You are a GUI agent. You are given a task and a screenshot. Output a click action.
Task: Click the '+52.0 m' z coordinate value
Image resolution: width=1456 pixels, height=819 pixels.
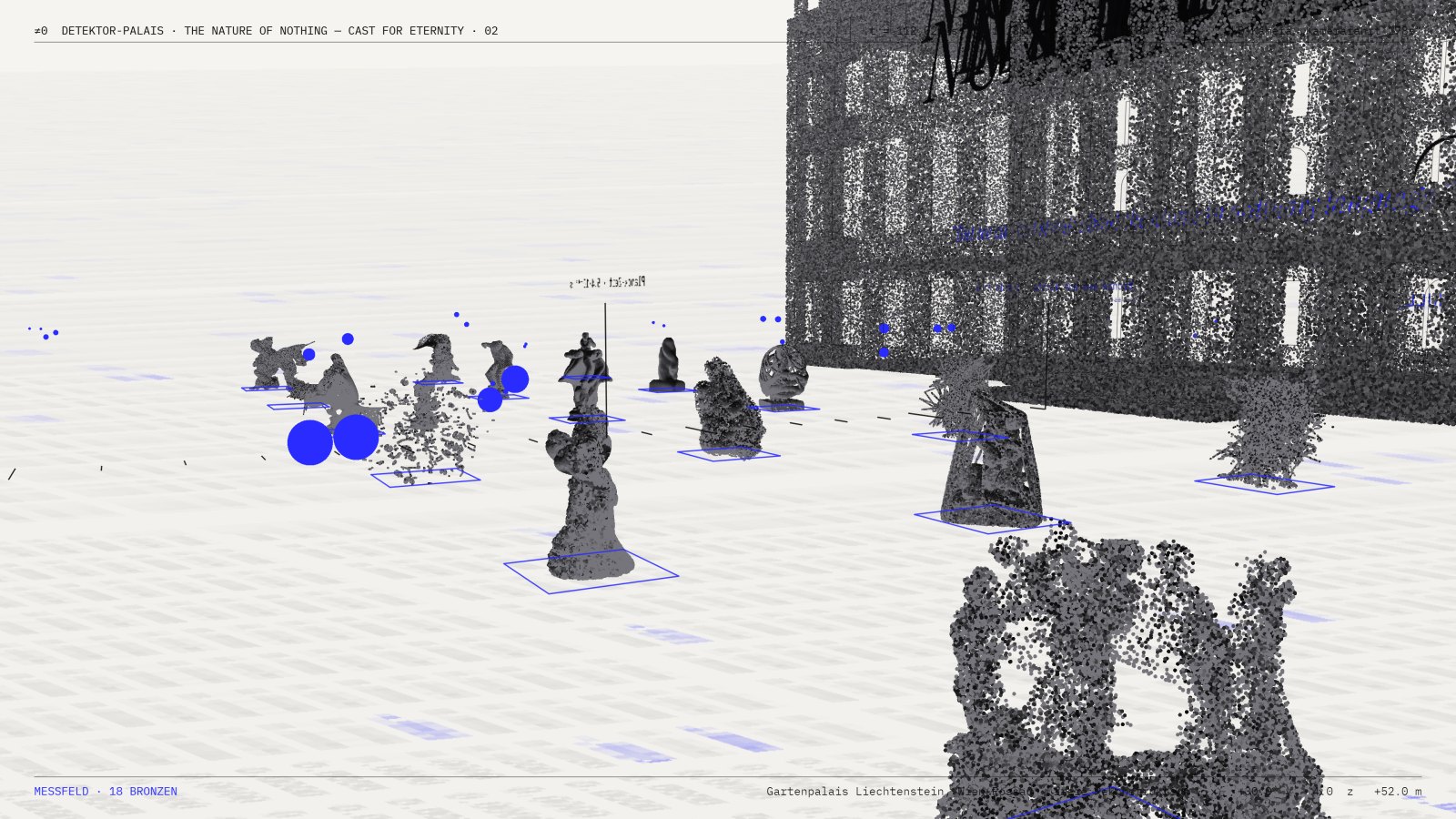[1398, 792]
